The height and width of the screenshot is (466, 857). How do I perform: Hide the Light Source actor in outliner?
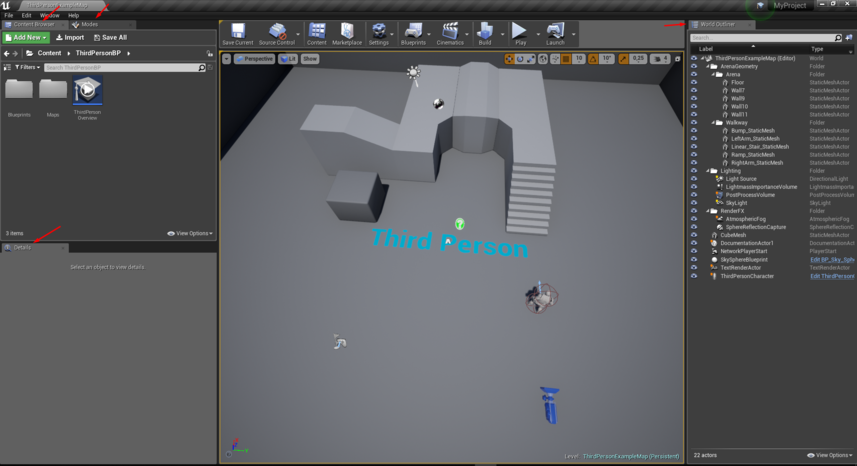(694, 179)
